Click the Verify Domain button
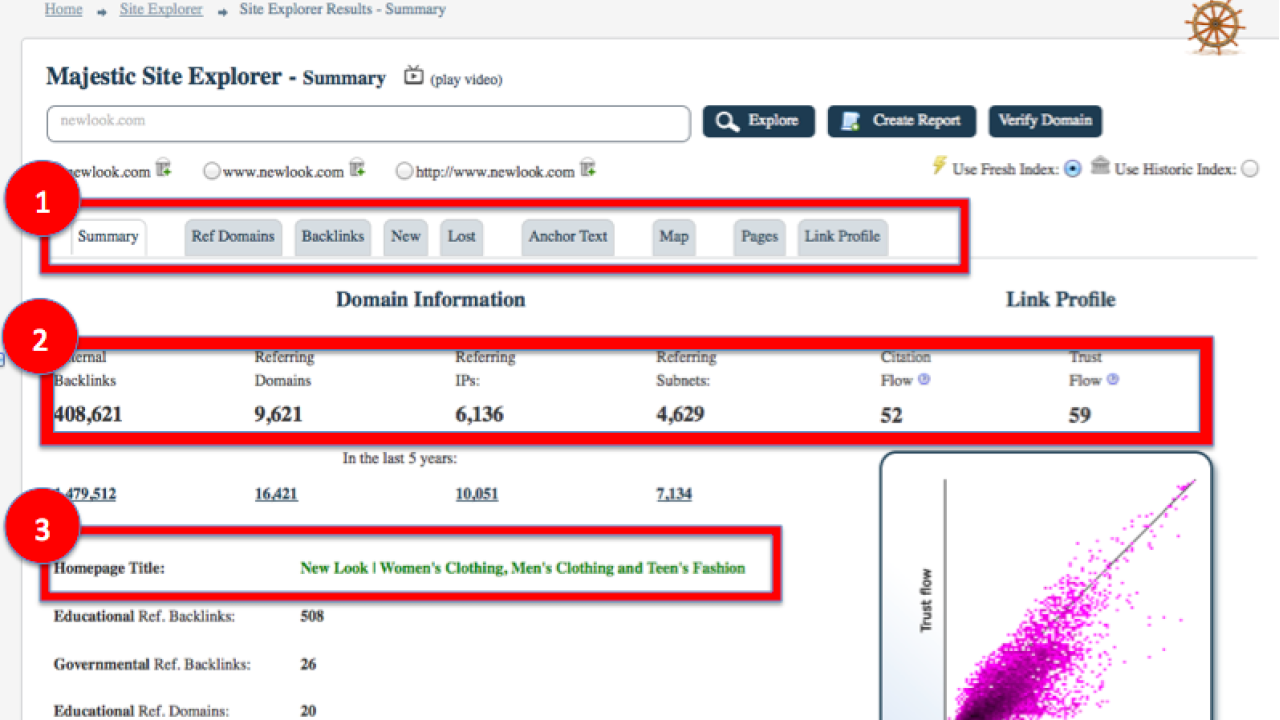This screenshot has width=1280, height=720. point(1045,121)
